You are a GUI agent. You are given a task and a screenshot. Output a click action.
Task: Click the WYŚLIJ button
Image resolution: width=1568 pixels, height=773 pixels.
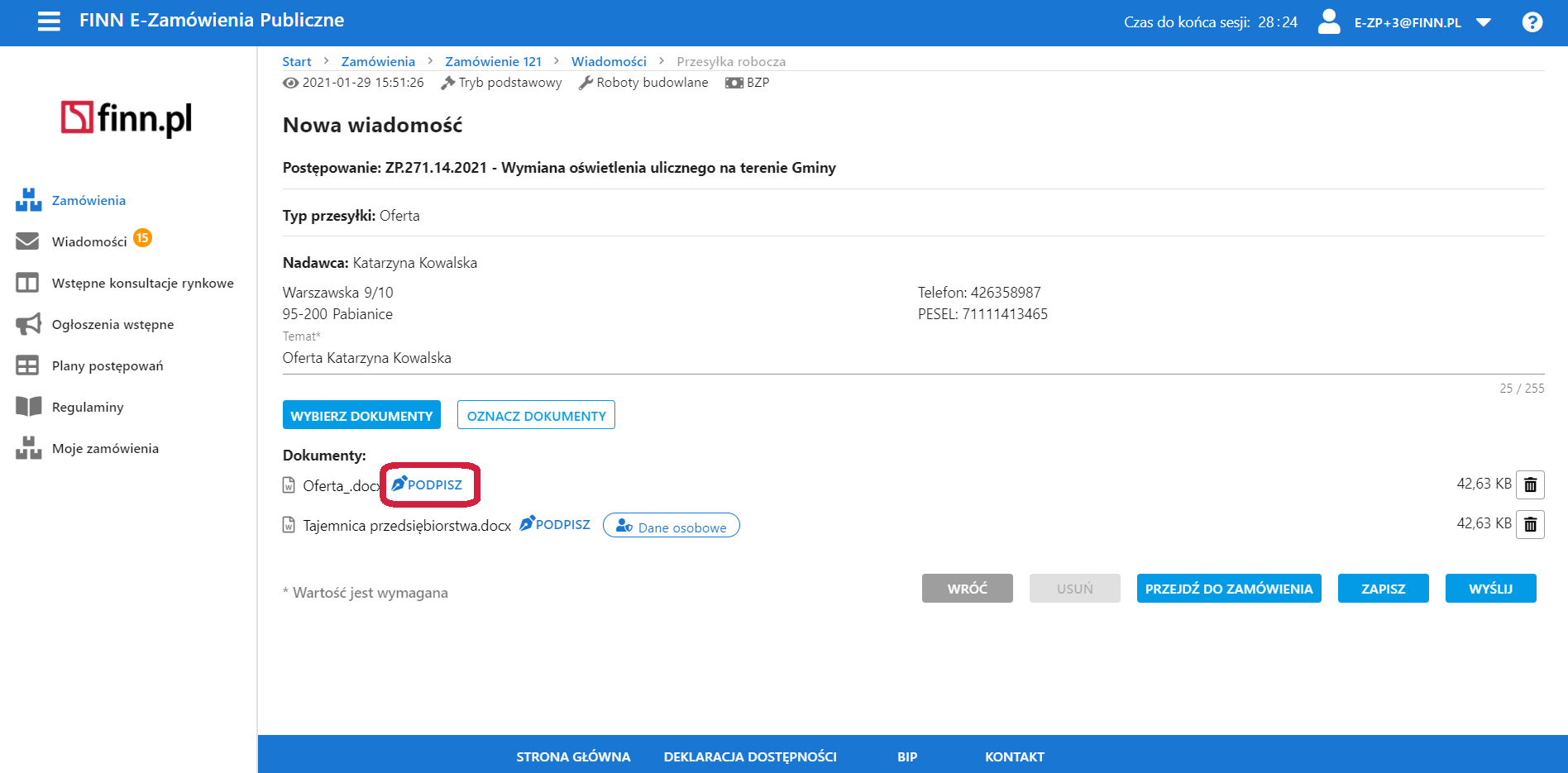click(1491, 589)
